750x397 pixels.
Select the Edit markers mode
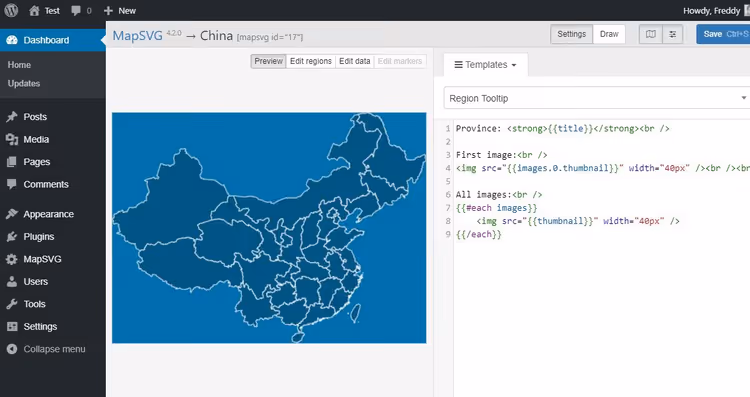pyautogui.click(x=400, y=61)
